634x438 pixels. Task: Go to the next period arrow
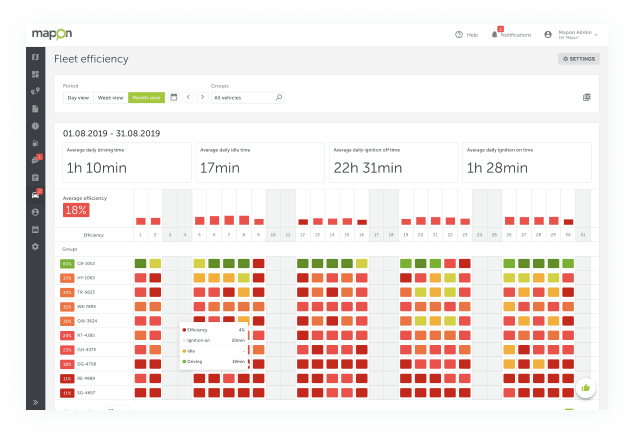pos(202,98)
